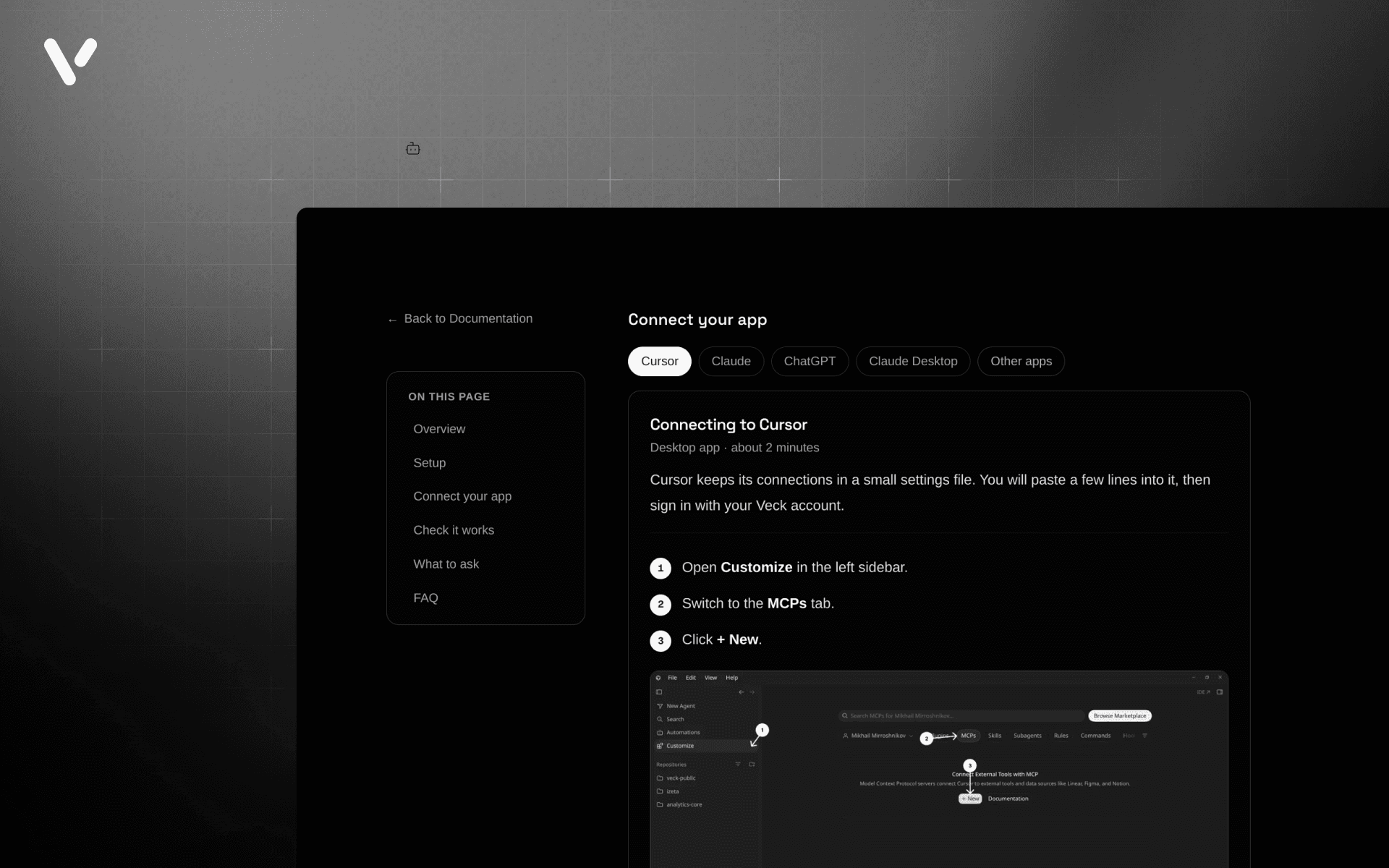Open the ChatGPT tab
The image size is (1389, 868).
click(x=810, y=361)
